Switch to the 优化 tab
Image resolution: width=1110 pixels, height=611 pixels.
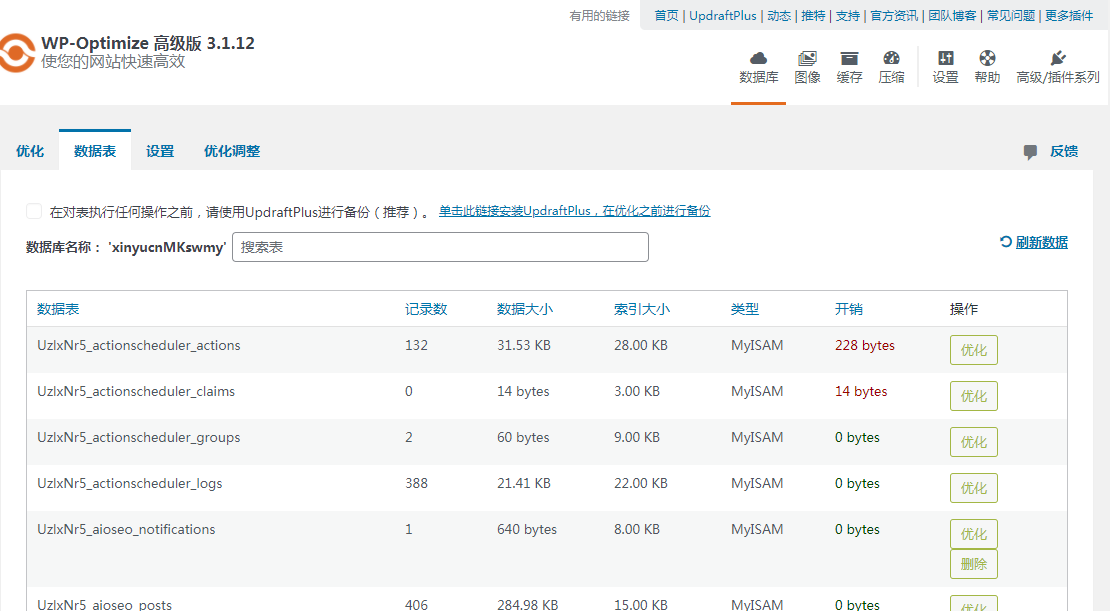[x=30, y=150]
